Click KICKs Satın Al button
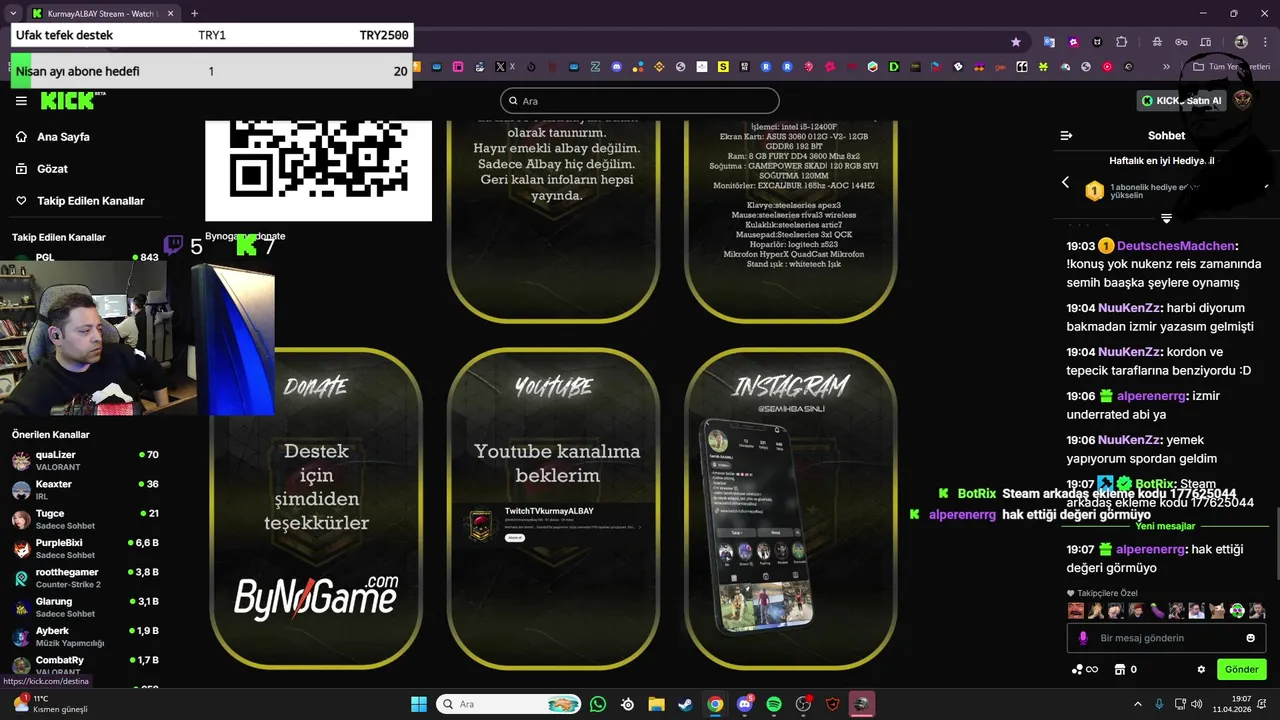The image size is (1280, 720). pos(1182,100)
